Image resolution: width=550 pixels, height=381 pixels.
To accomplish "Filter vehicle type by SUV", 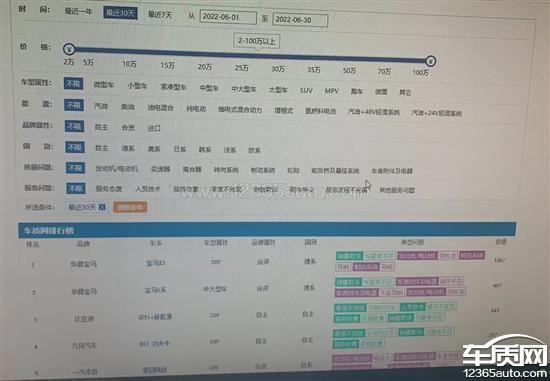I will pyautogui.click(x=306, y=91).
